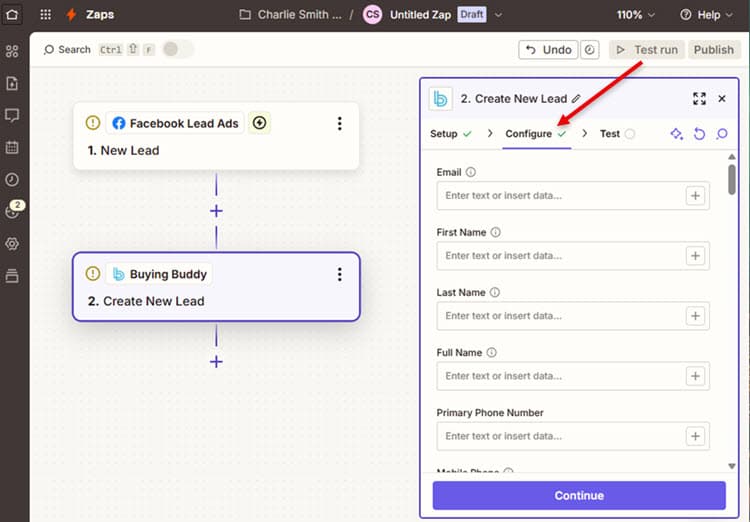Show info for the Last Name field
Viewport: 750px width, 522px height.
(495, 292)
